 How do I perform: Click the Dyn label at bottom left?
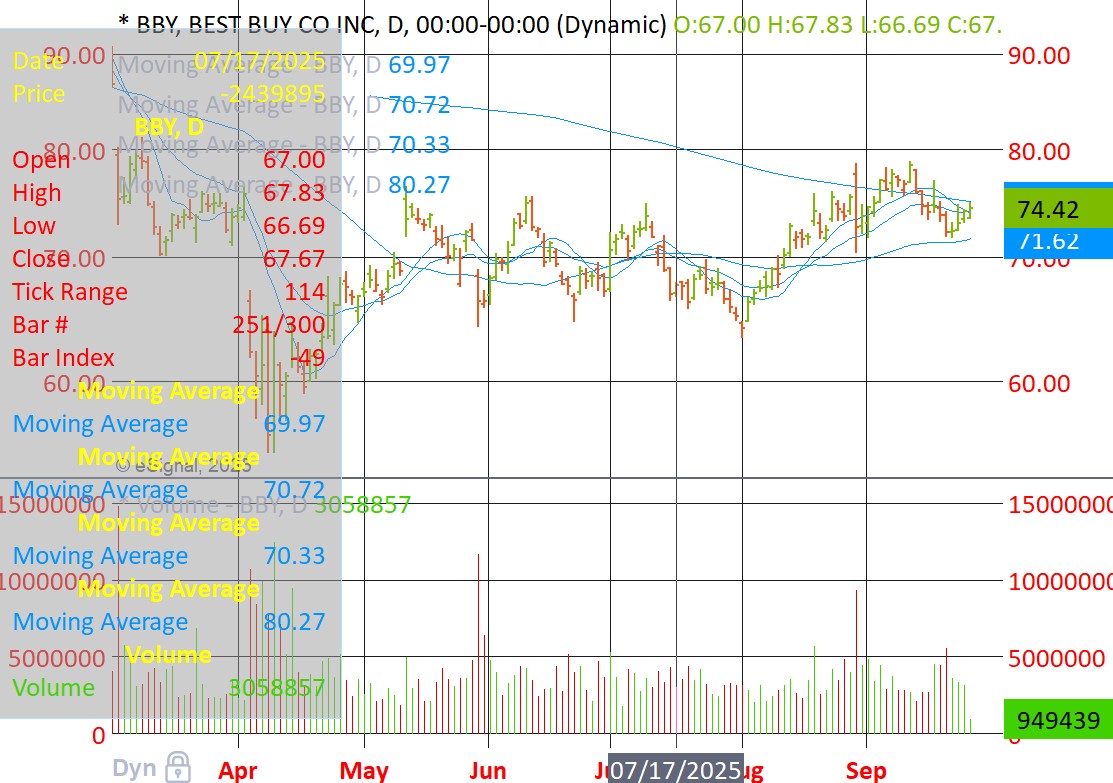134,768
